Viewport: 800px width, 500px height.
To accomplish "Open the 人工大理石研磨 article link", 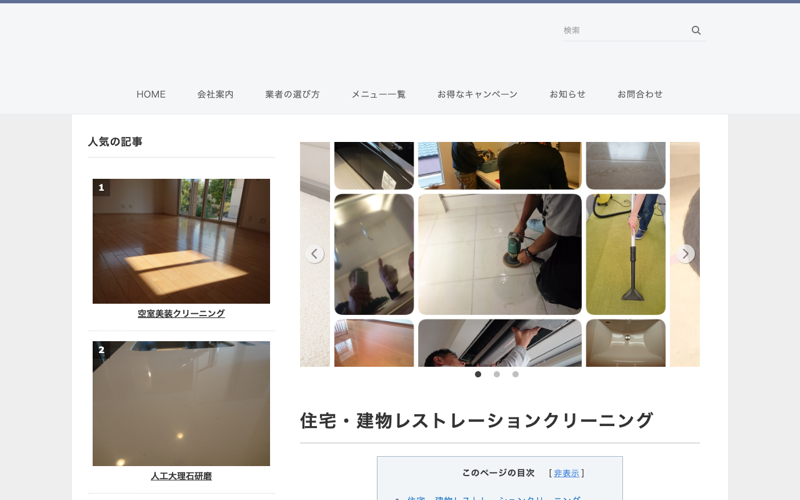I will pos(181,476).
